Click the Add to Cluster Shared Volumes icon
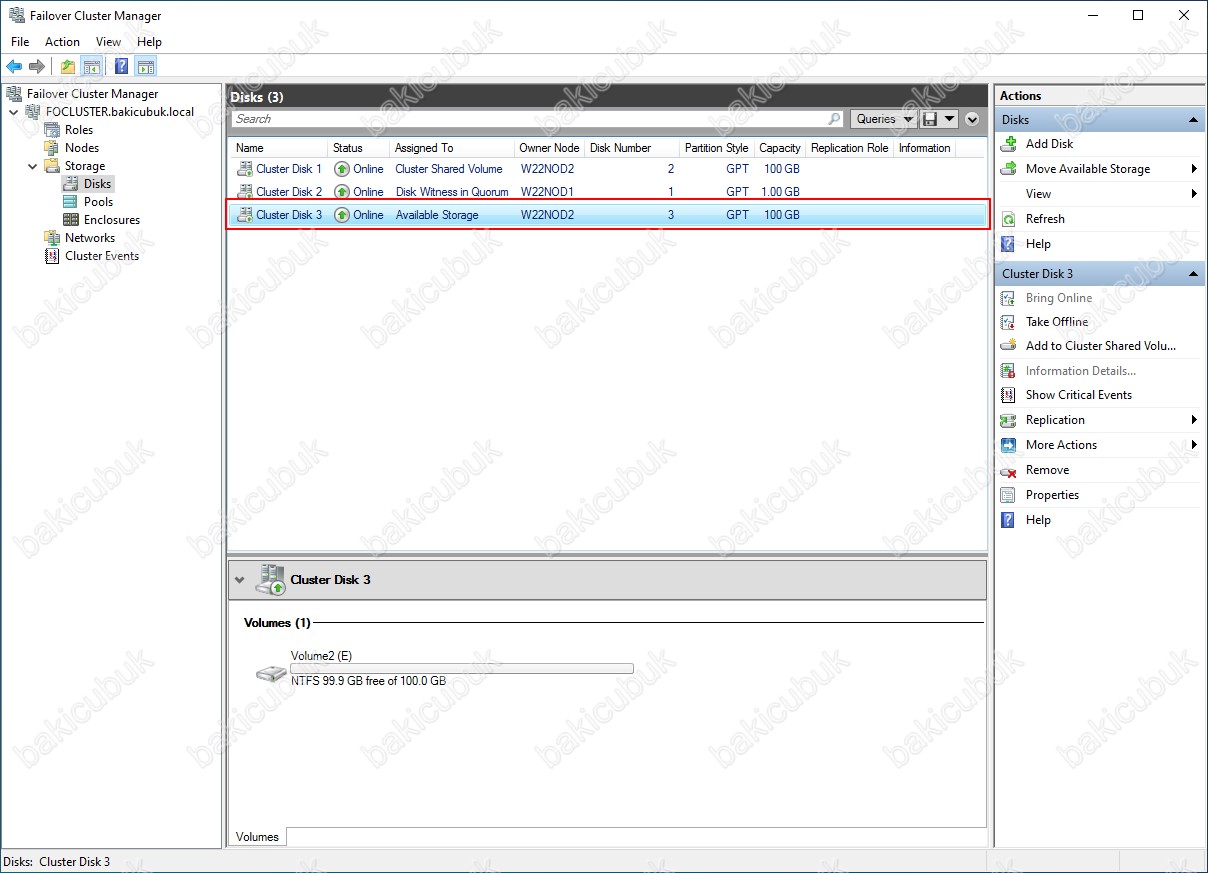 [1008, 346]
